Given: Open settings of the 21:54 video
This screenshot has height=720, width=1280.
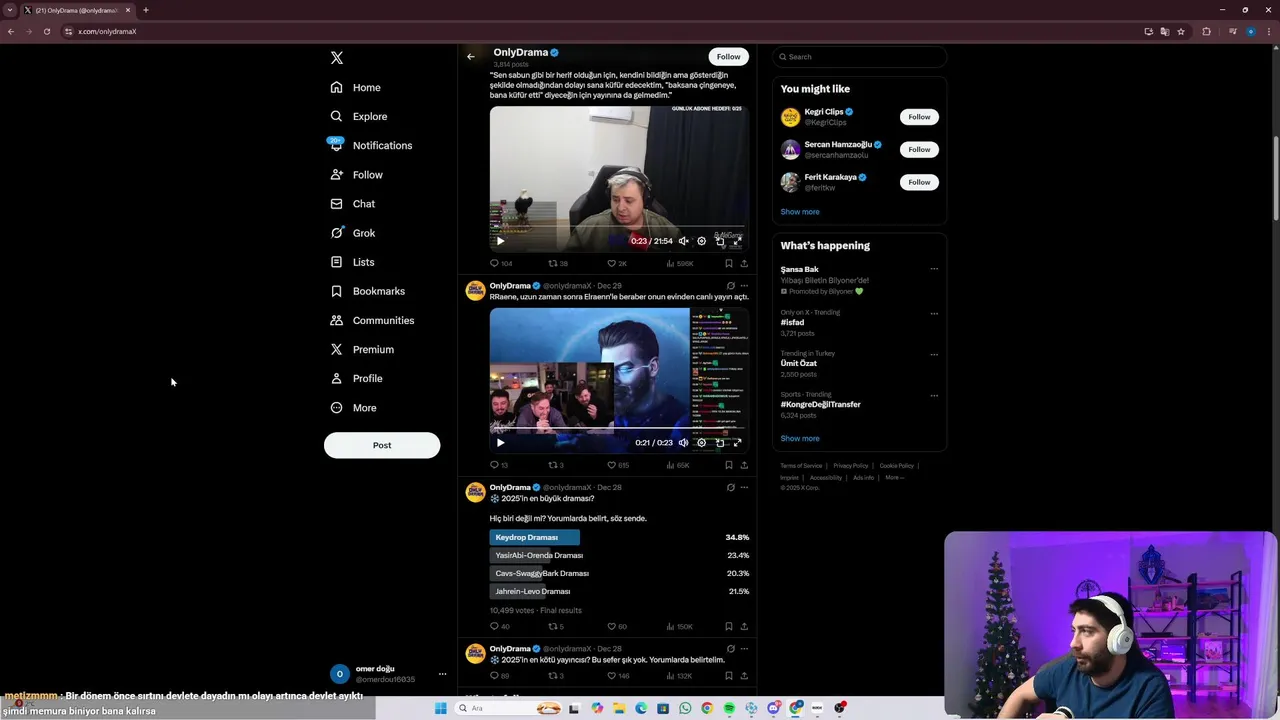Looking at the screenshot, I should pos(701,241).
